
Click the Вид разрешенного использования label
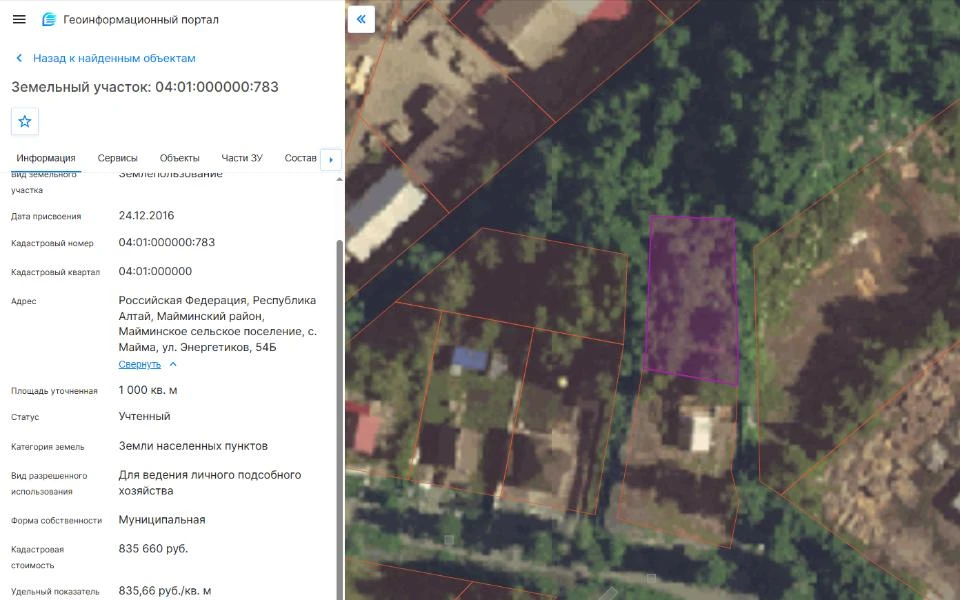click(x=49, y=484)
